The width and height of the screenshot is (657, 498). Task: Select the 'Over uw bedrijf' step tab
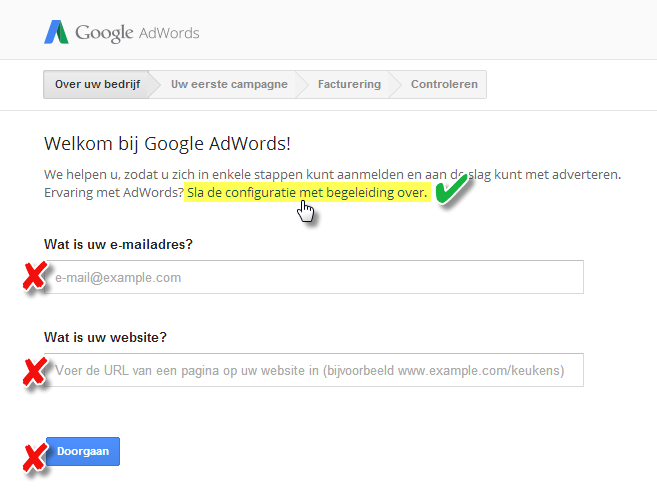[x=97, y=84]
